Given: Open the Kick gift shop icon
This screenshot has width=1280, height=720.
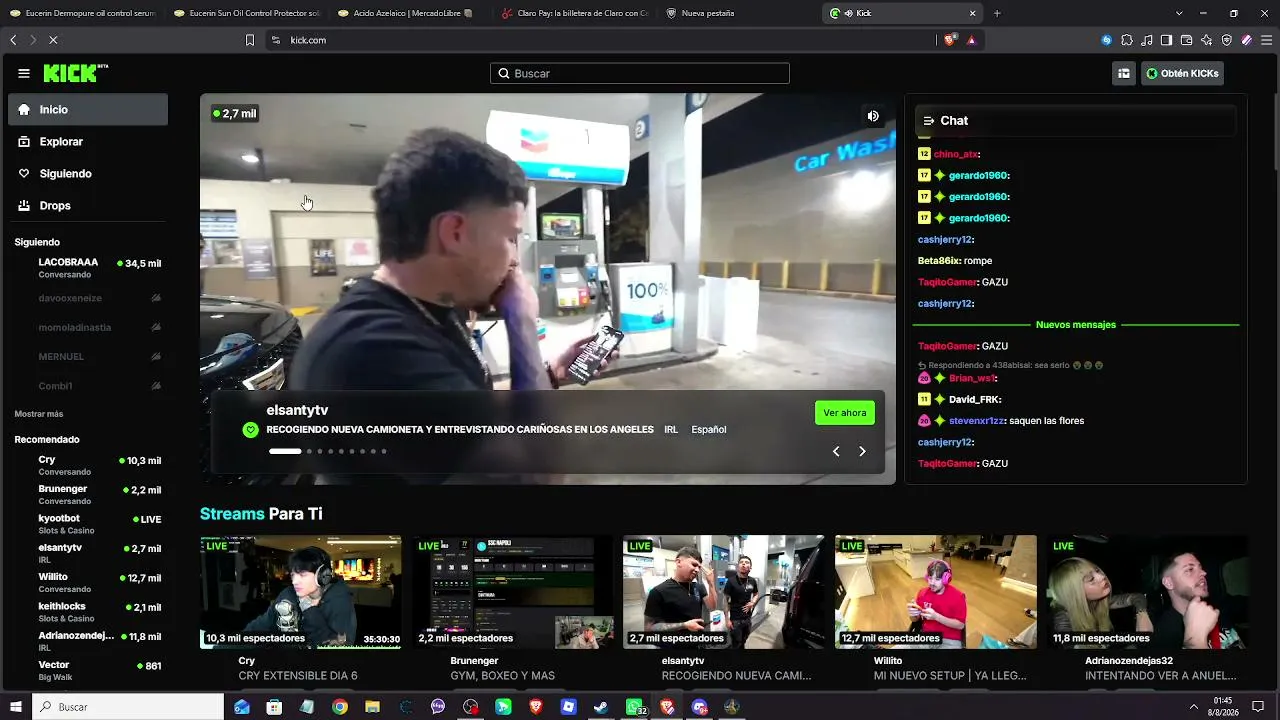Looking at the screenshot, I should click(x=1124, y=73).
